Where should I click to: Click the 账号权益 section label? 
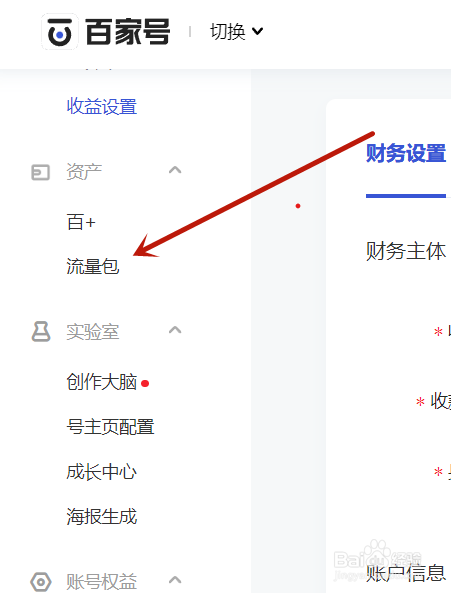coord(101,582)
